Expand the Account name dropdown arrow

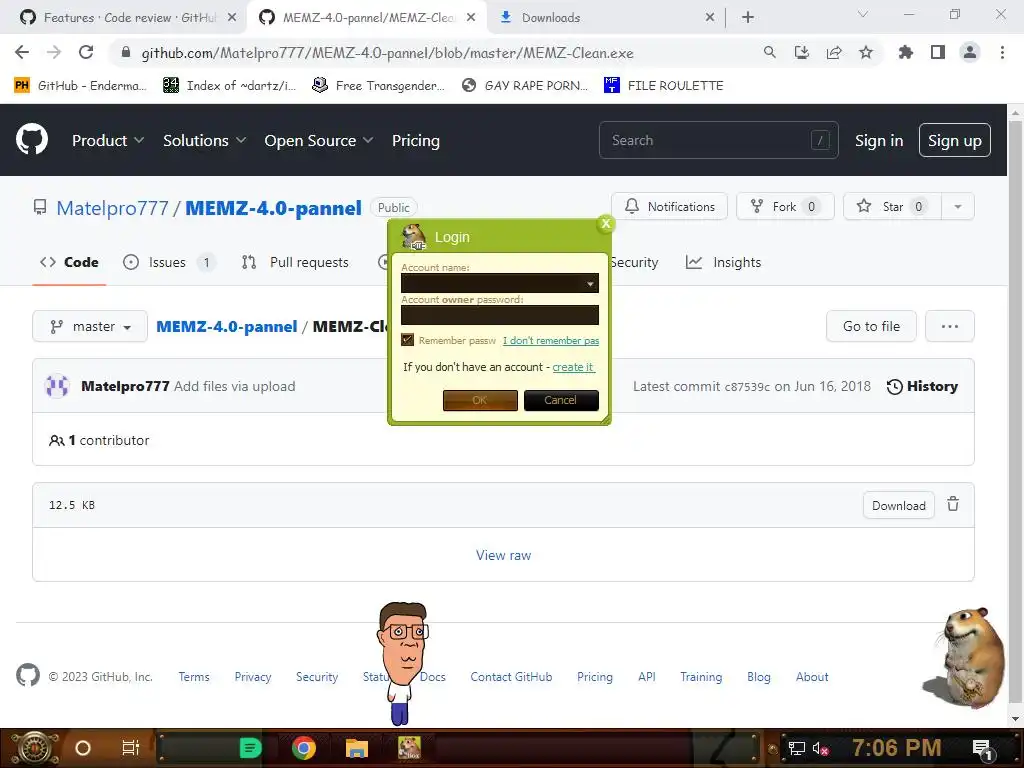[590, 283]
